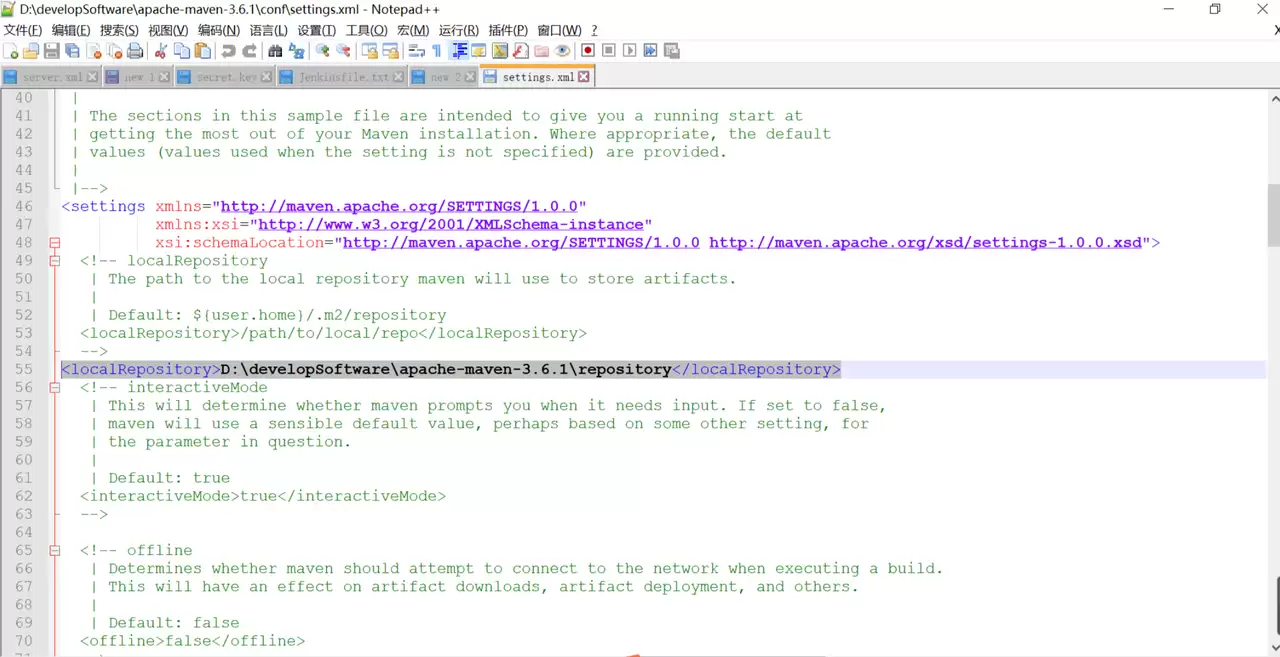Toggle synchronized vertical scrolling
The image size is (1280, 657).
(x=370, y=51)
